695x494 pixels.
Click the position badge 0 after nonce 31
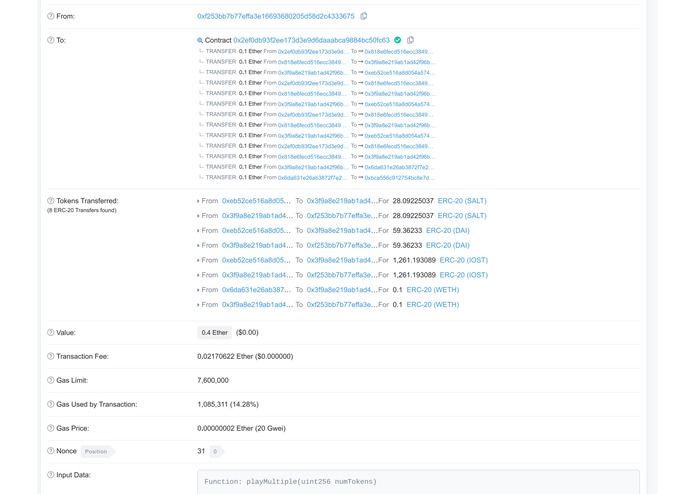point(215,451)
